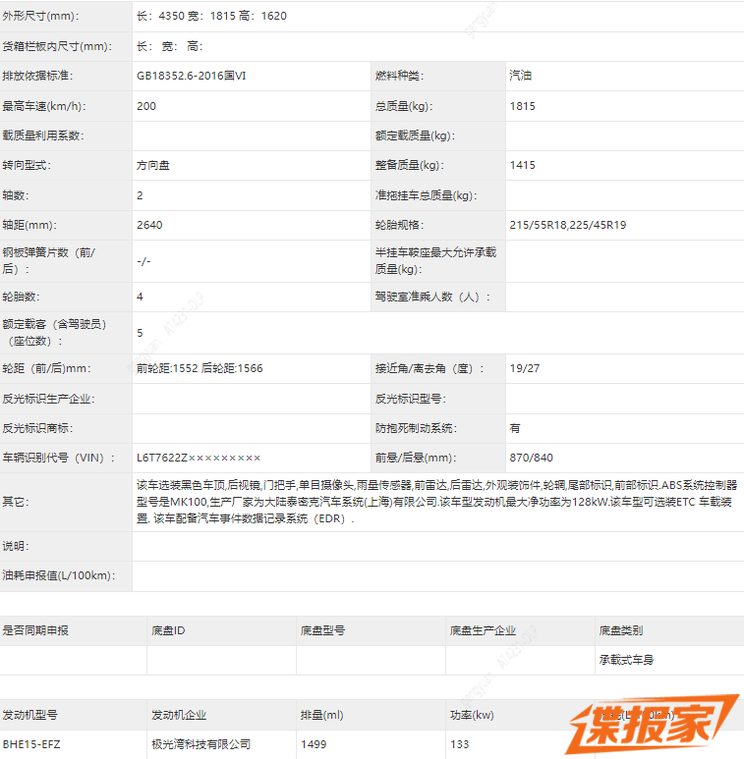744x759 pixels.
Task: Click the 货箱栏板内尺寸(mm) label
Action: pyautogui.click(x=57, y=46)
